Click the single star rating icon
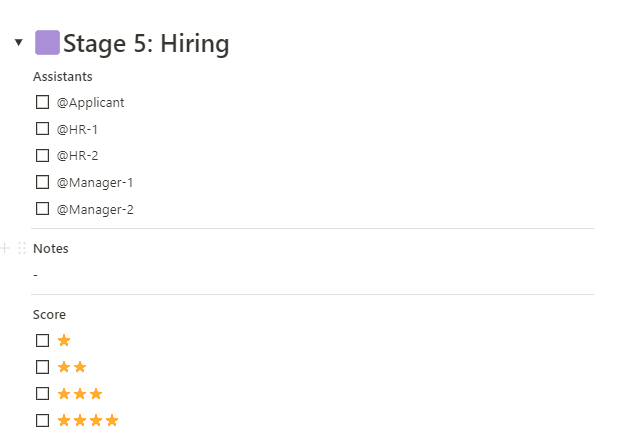Viewport: 626px width, 442px height. click(64, 340)
